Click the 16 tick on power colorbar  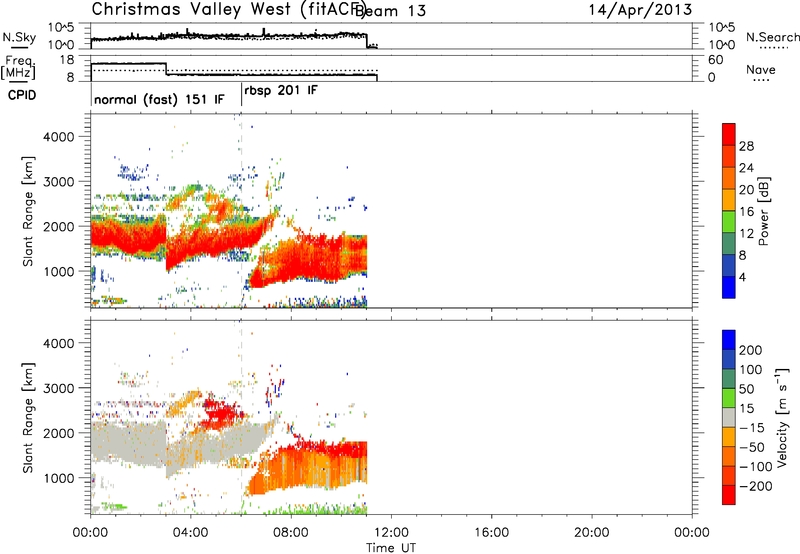(746, 212)
